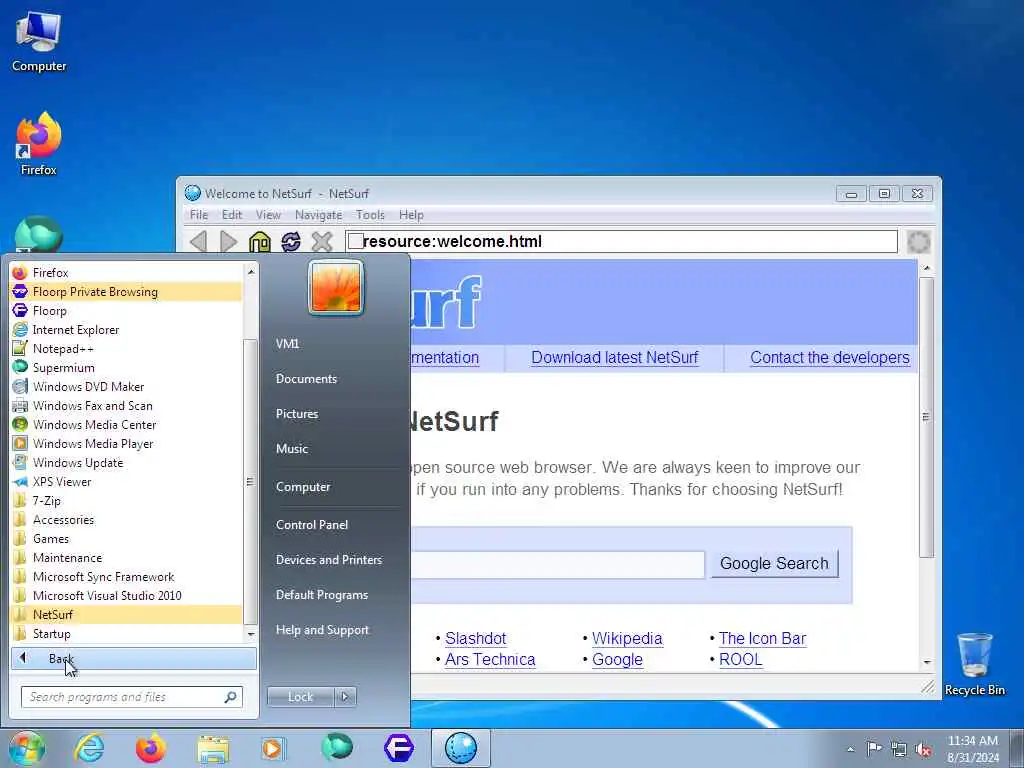Open Windows Update entry
The width and height of the screenshot is (1024, 768).
(x=126, y=462)
